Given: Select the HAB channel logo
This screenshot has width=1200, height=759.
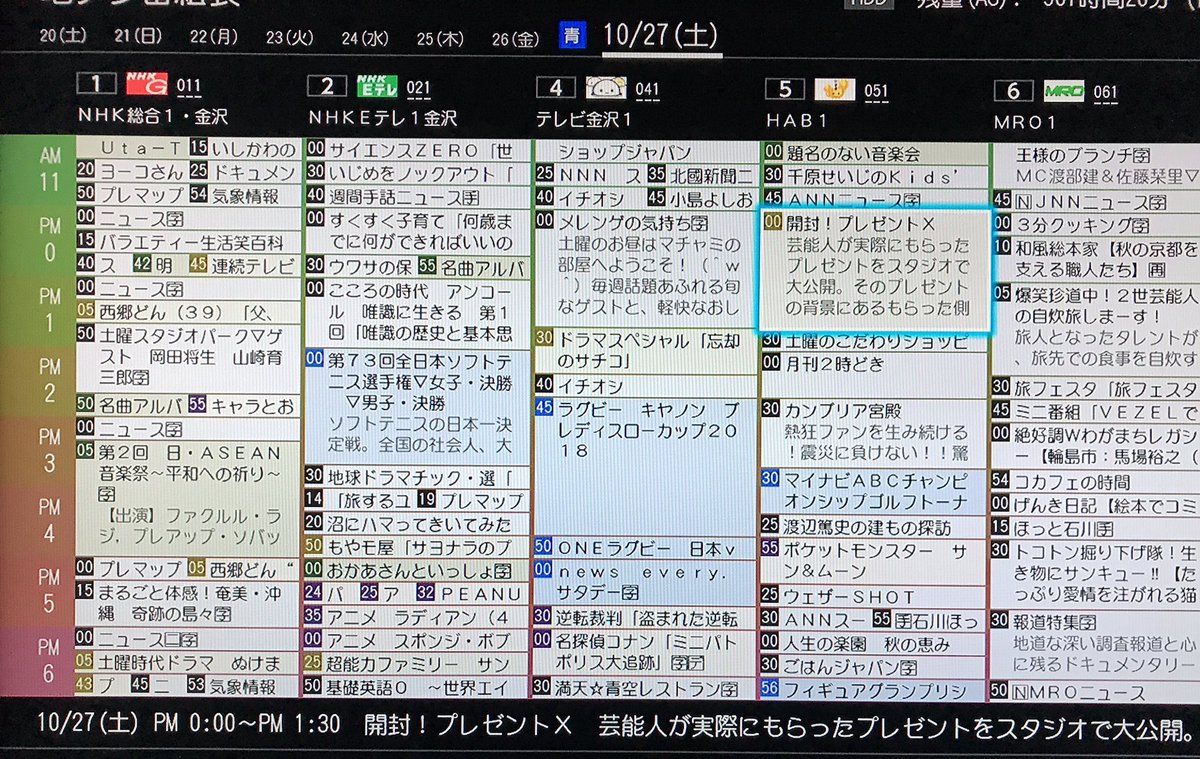Looking at the screenshot, I should 834,90.
